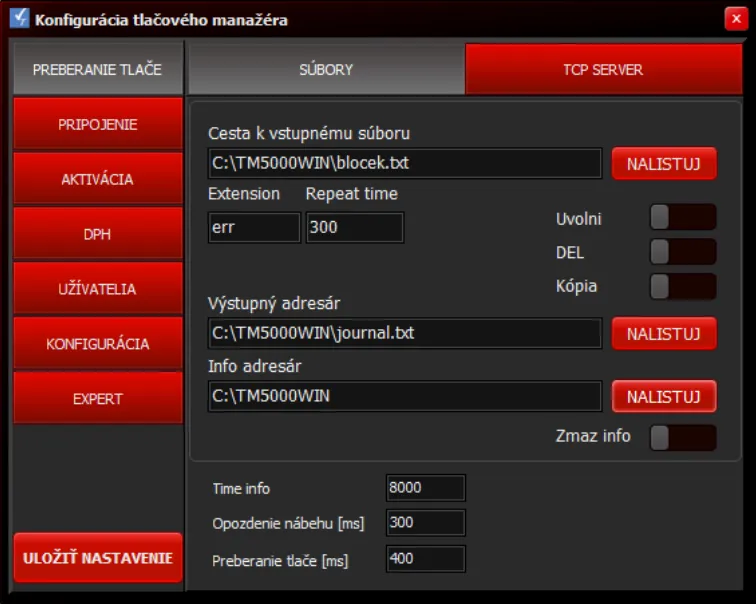Screen dimensions: 756x604
Task: Click the Výstupný adresár path field
Action: point(404,333)
